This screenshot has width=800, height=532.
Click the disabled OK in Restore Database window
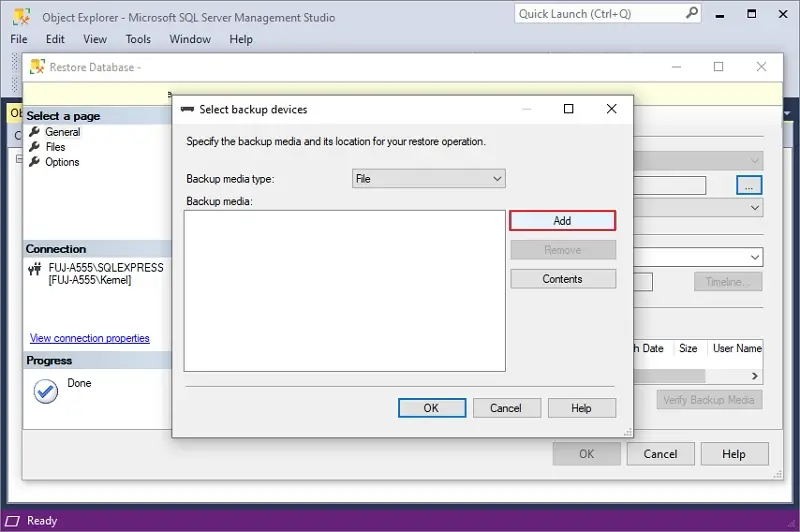click(x=587, y=454)
